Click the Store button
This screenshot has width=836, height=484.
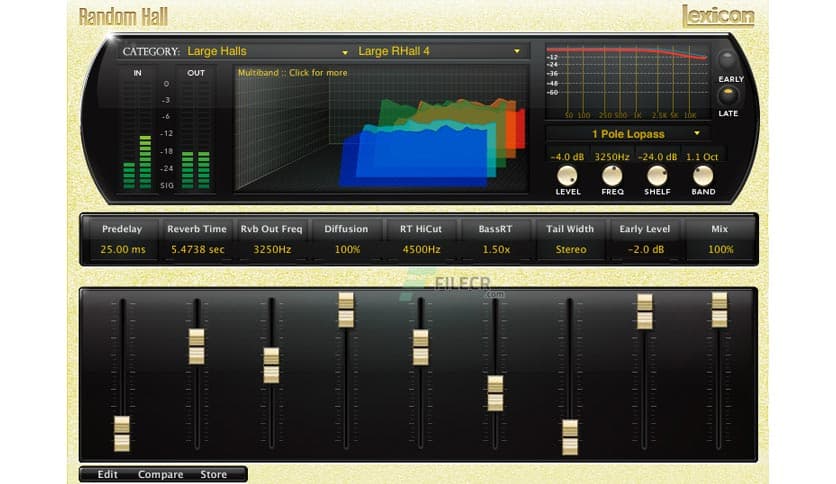(x=214, y=474)
